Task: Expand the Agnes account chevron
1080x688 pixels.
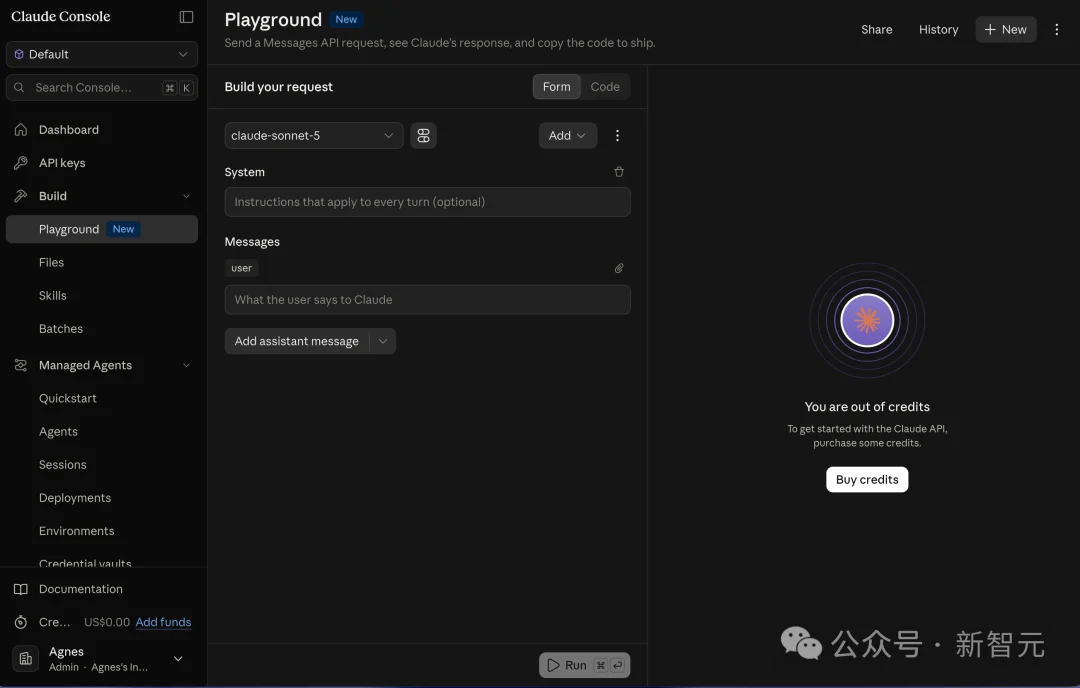Action: [178, 658]
